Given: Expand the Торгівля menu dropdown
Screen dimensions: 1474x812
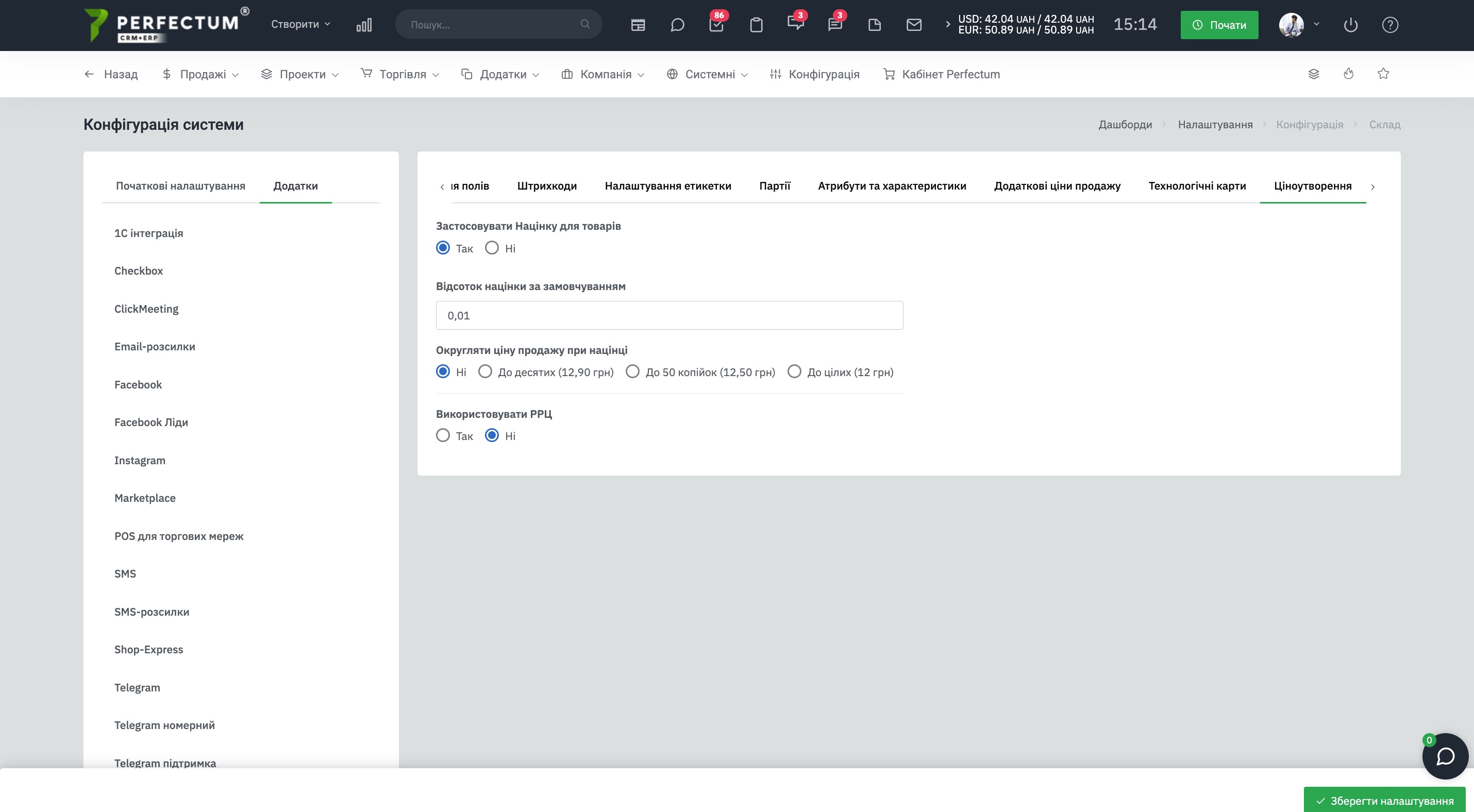Looking at the screenshot, I should [399, 74].
